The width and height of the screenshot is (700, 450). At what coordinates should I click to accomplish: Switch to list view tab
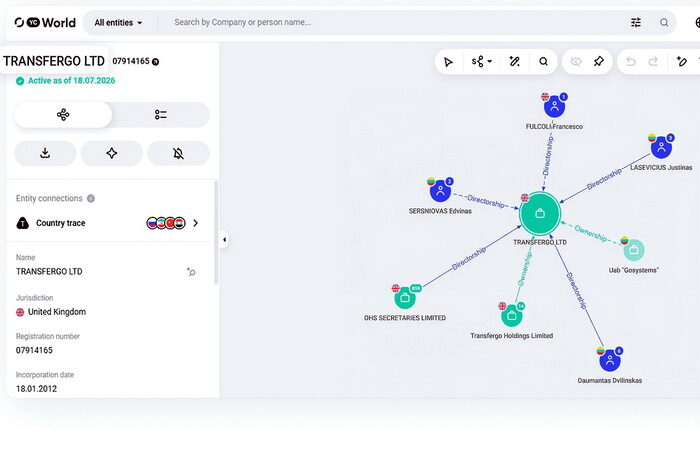(x=161, y=115)
